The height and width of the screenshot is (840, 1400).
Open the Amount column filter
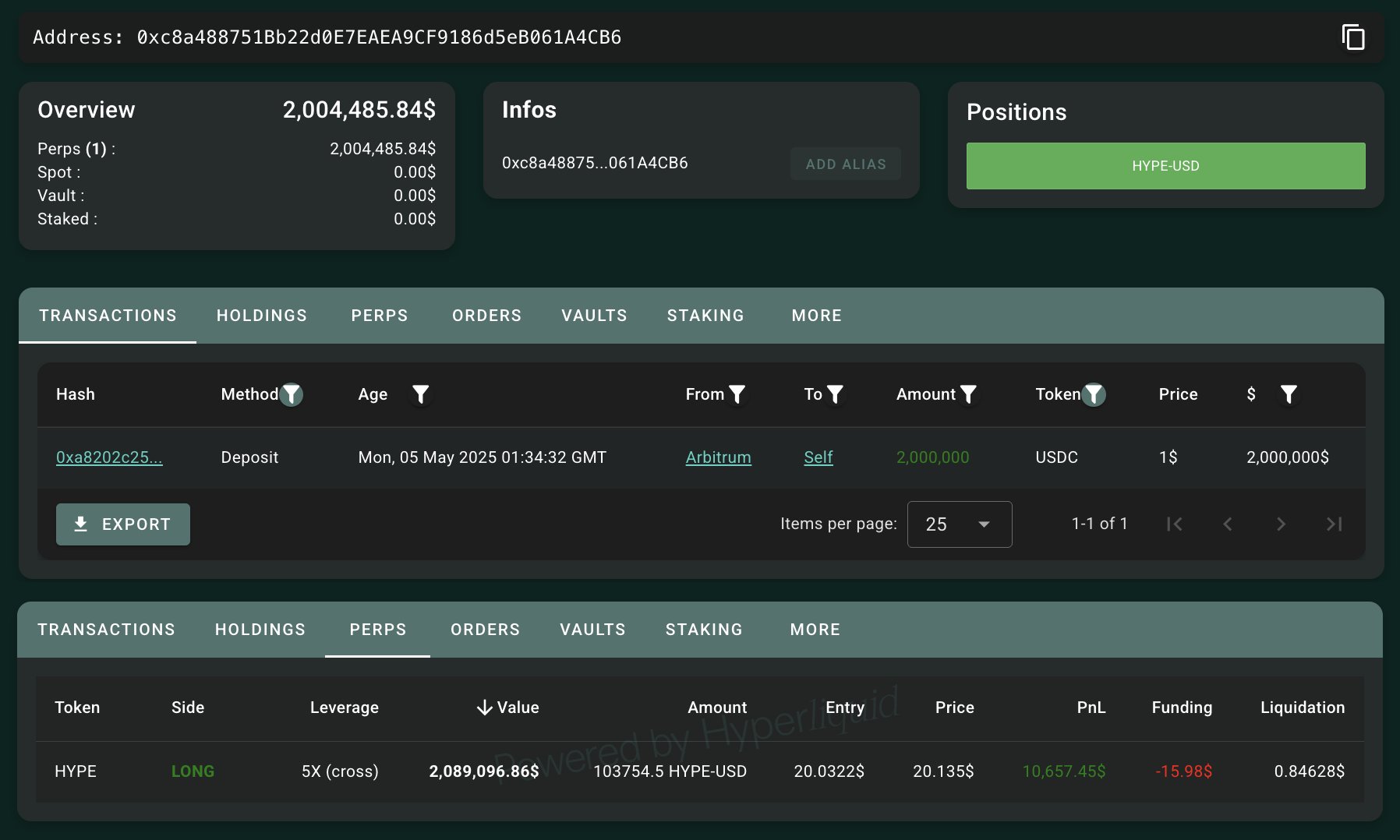coord(968,394)
